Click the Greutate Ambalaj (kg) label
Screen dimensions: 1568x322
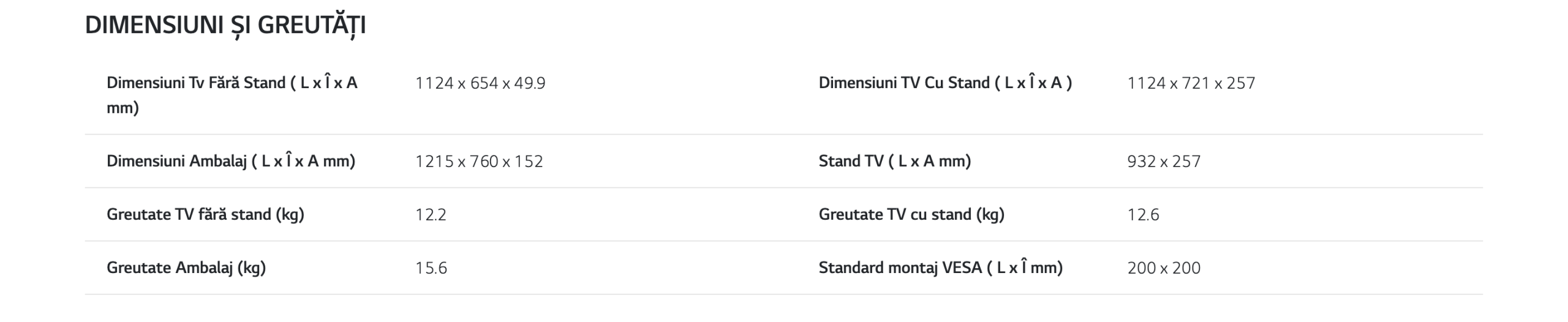click(x=186, y=268)
